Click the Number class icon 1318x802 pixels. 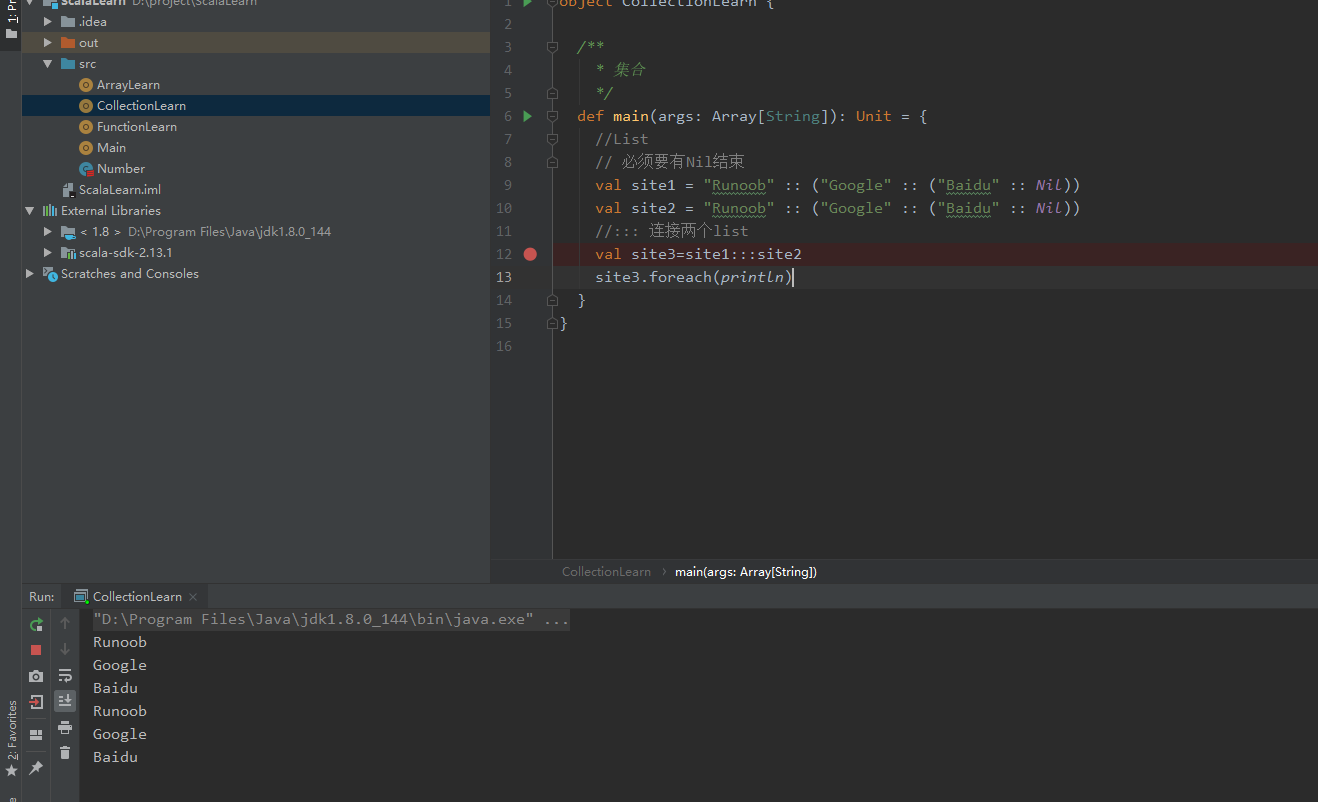[86, 168]
